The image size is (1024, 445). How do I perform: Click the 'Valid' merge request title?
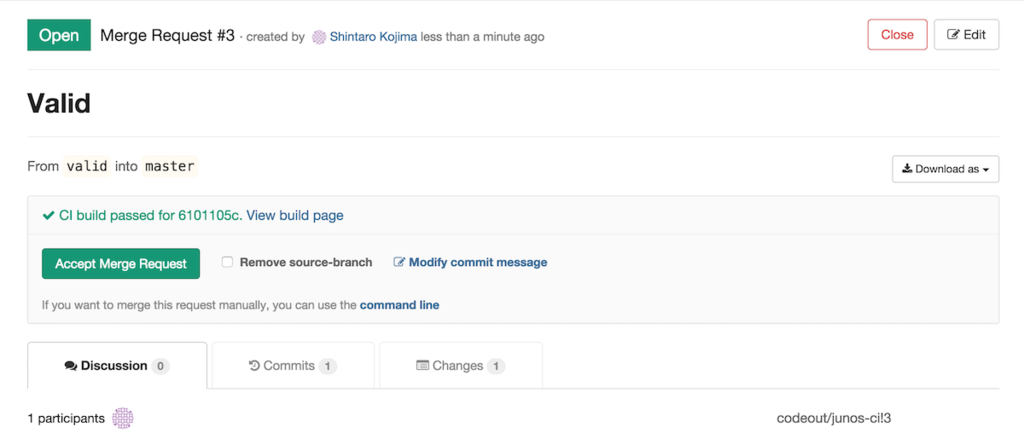click(x=59, y=103)
